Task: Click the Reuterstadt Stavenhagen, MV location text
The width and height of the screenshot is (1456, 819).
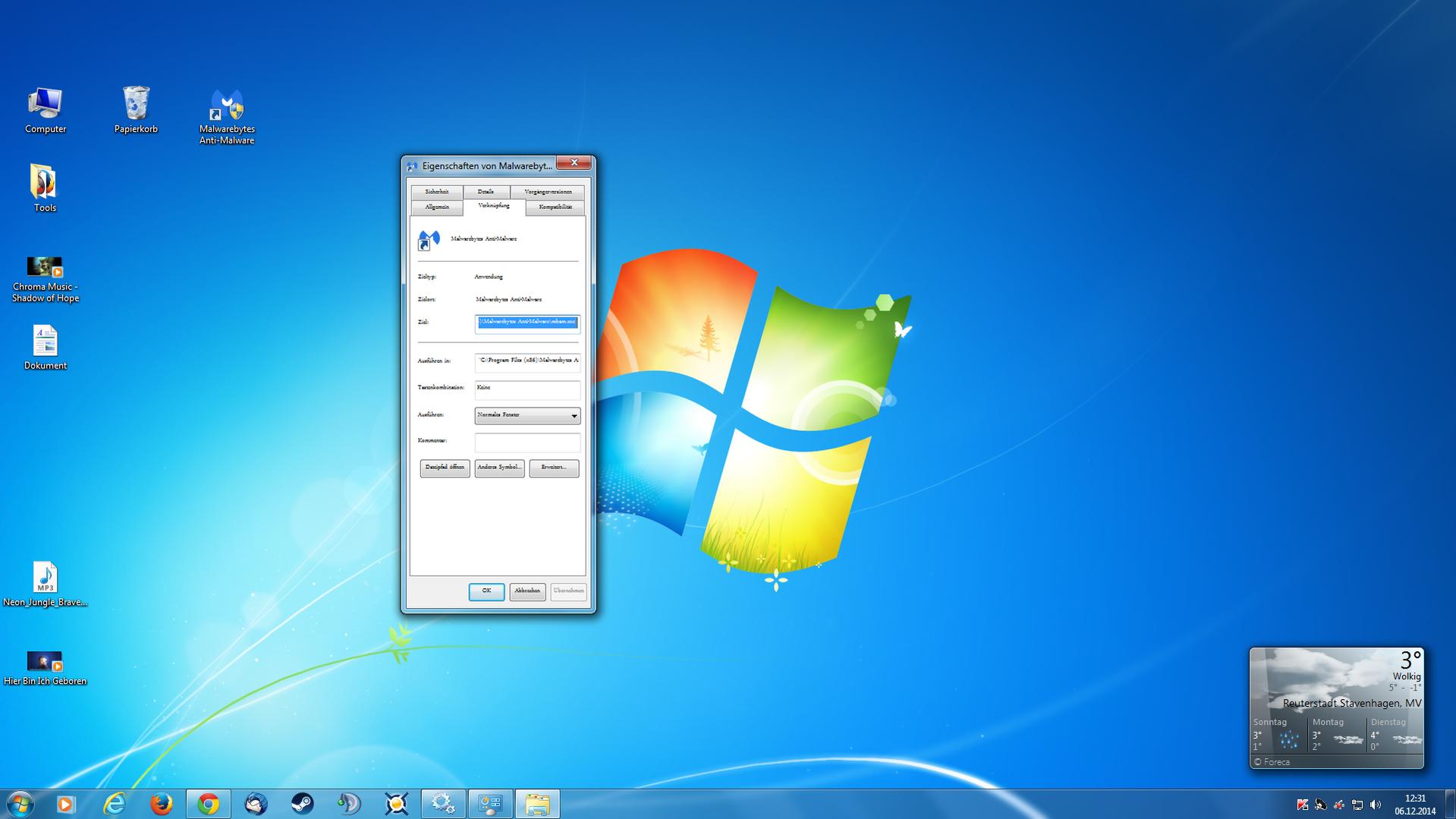Action: click(x=1352, y=704)
